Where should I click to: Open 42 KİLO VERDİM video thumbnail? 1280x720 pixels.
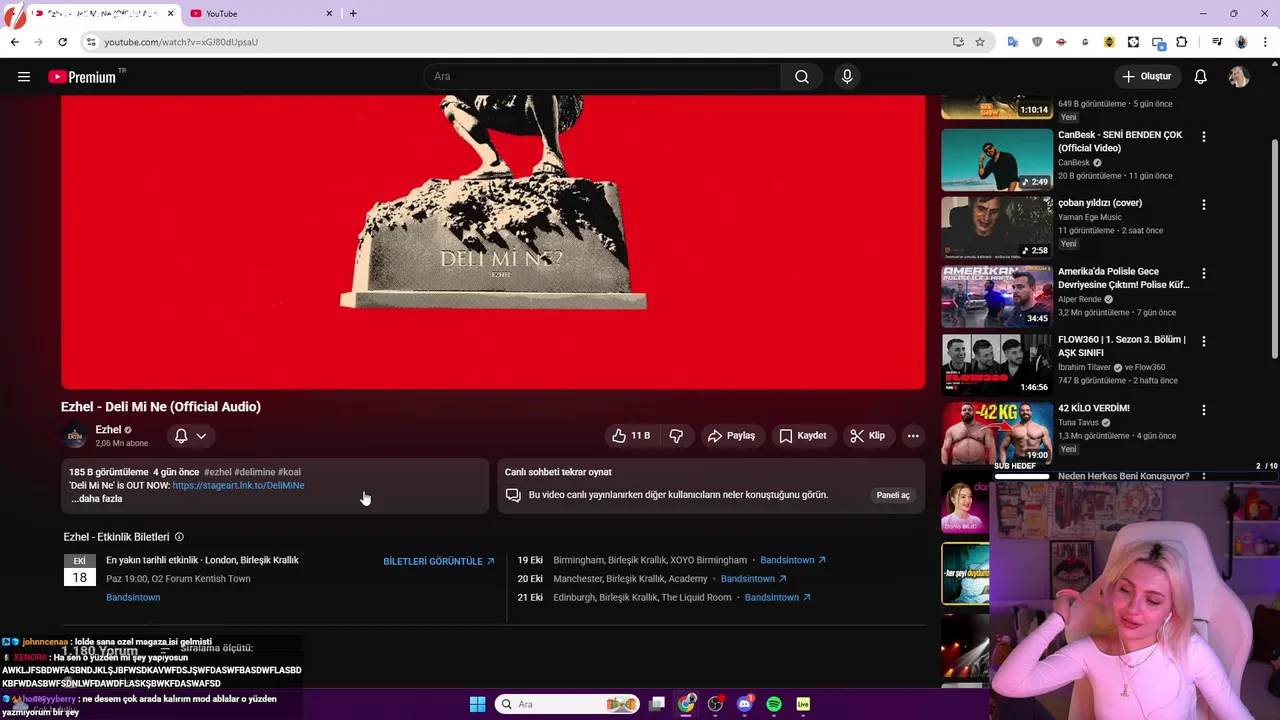997,433
